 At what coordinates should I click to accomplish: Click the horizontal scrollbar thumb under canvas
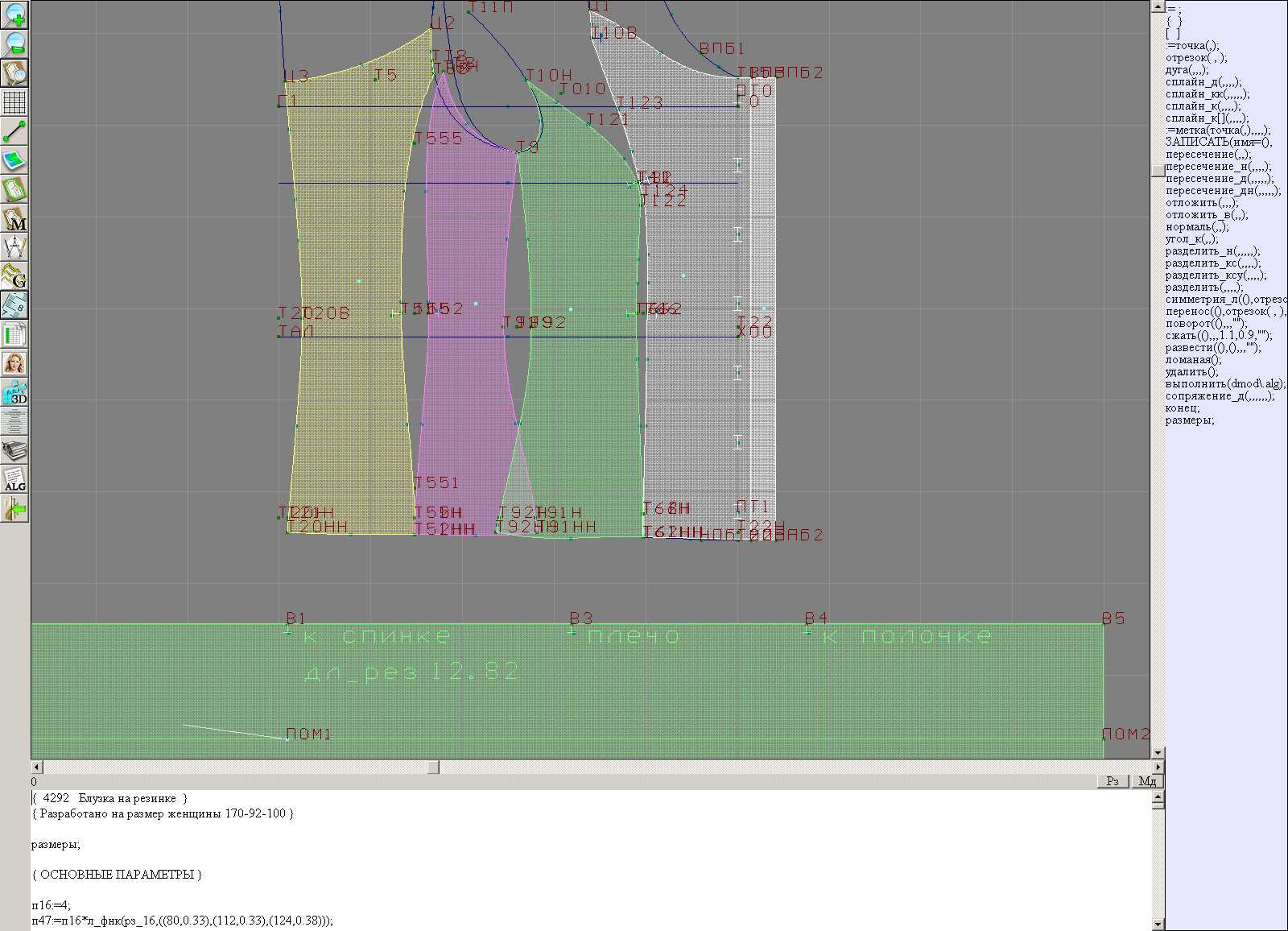tap(433, 767)
